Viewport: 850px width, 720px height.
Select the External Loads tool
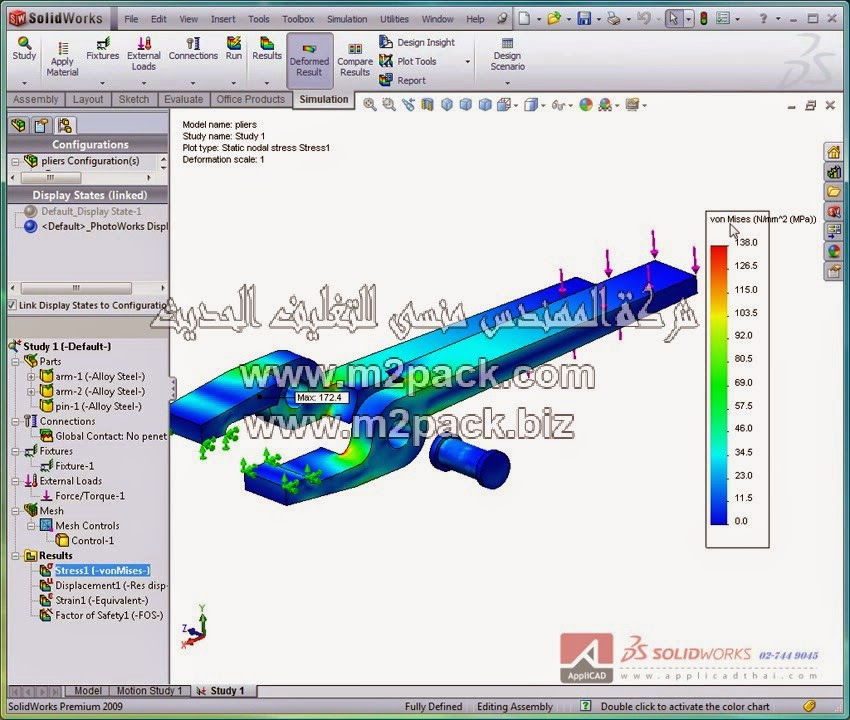click(144, 54)
